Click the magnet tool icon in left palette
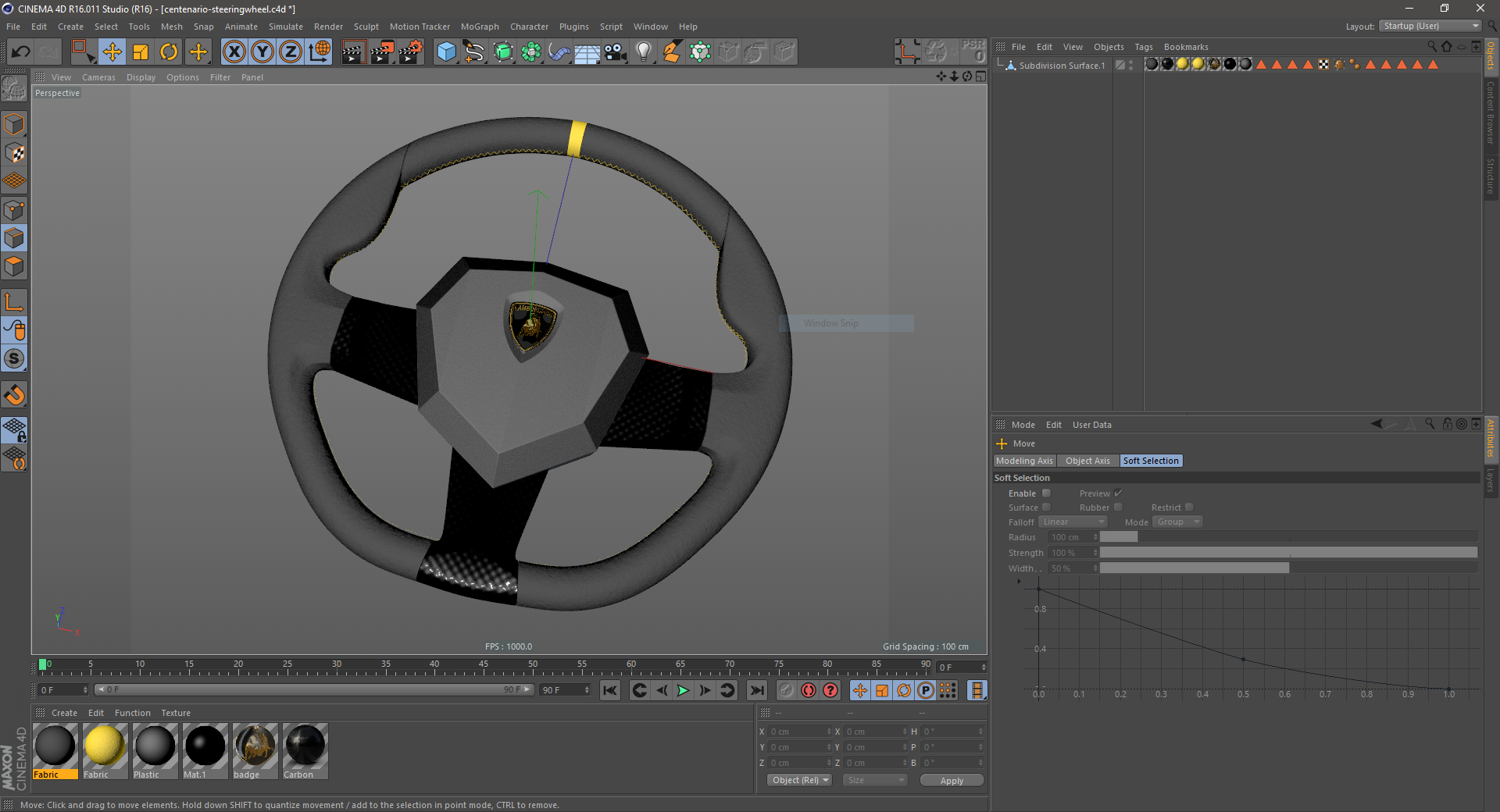Image resolution: width=1500 pixels, height=812 pixels. (14, 395)
